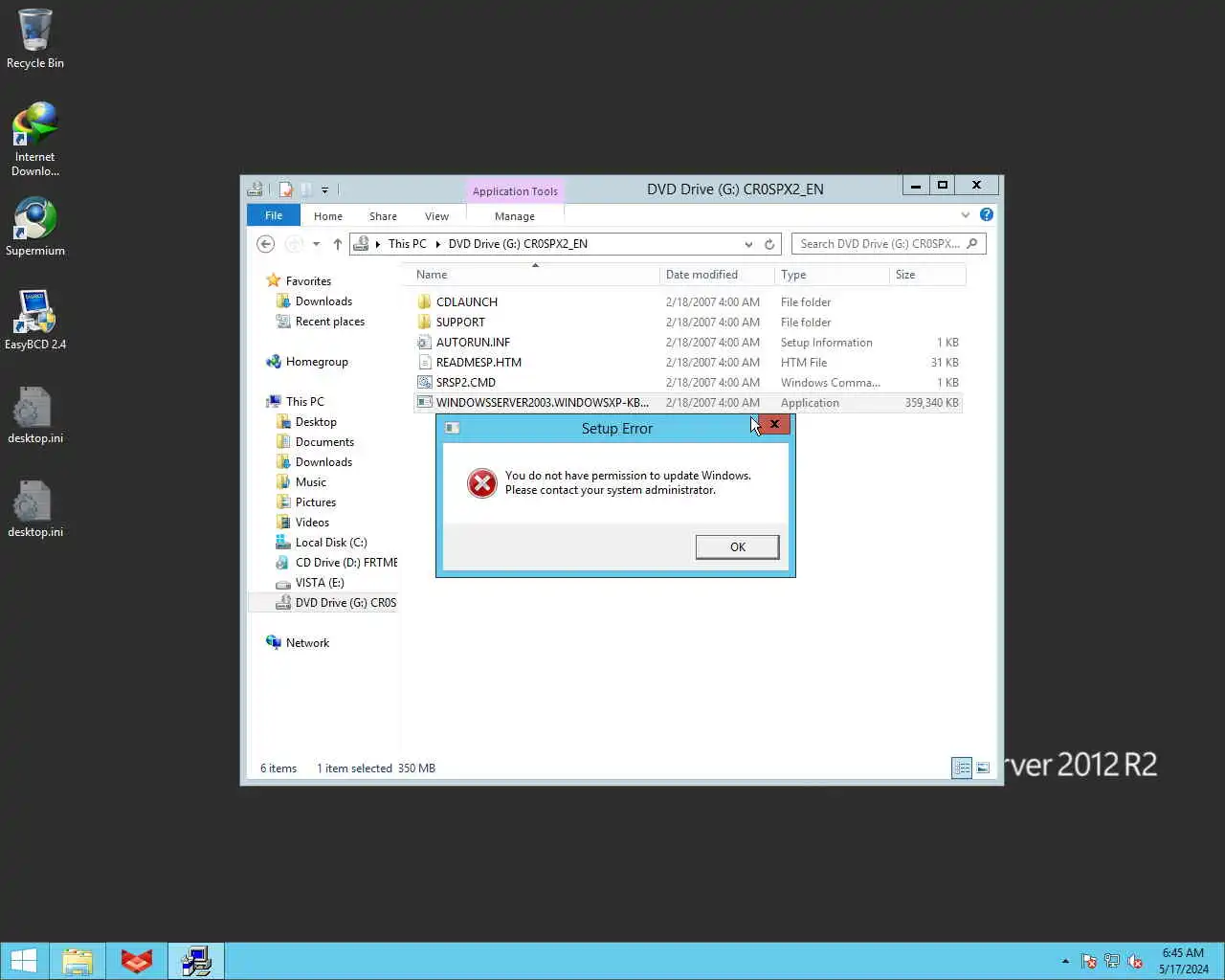
Task: Click OK in the Setup Error dialog
Action: (737, 546)
